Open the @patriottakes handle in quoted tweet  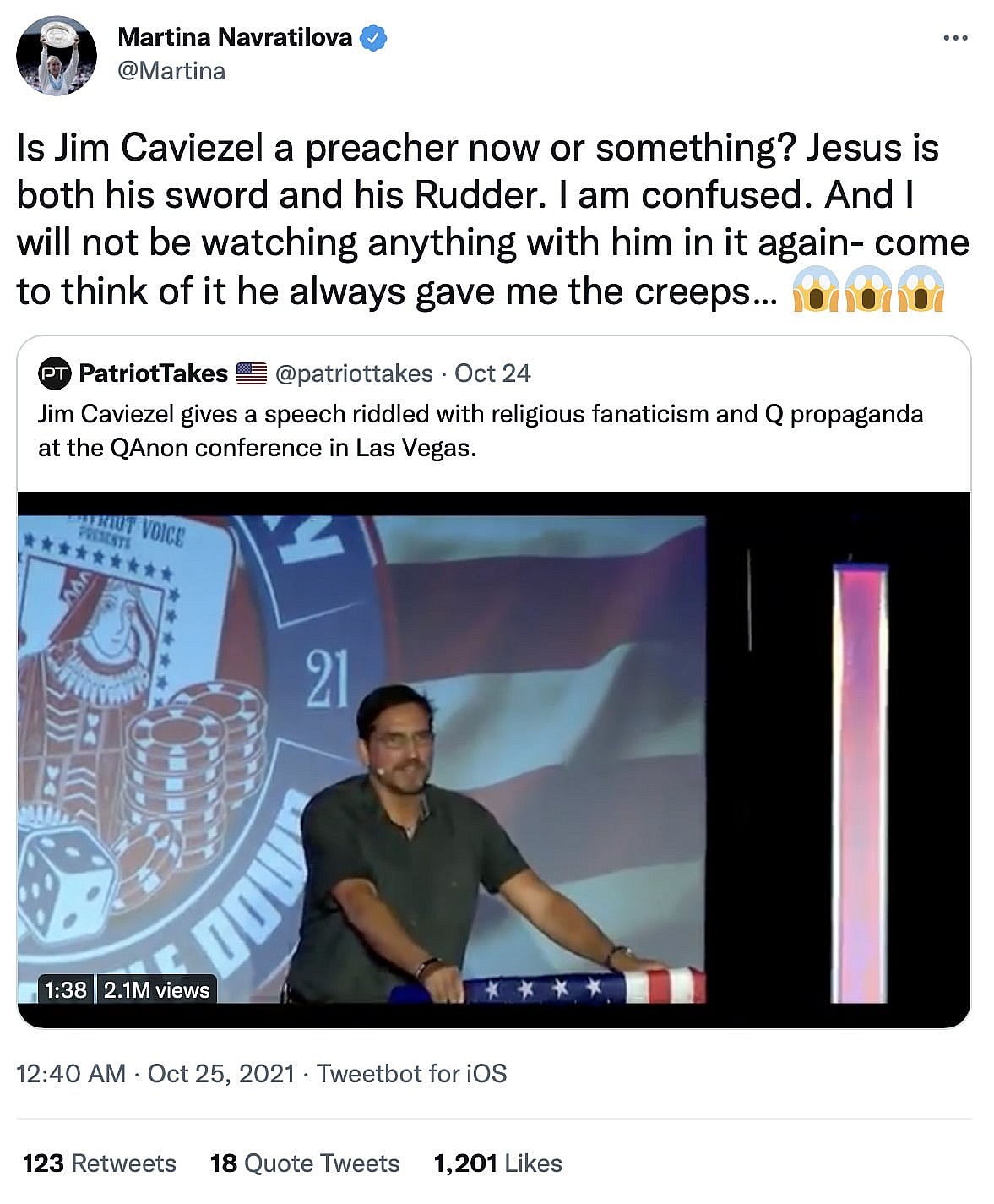[x=354, y=373]
